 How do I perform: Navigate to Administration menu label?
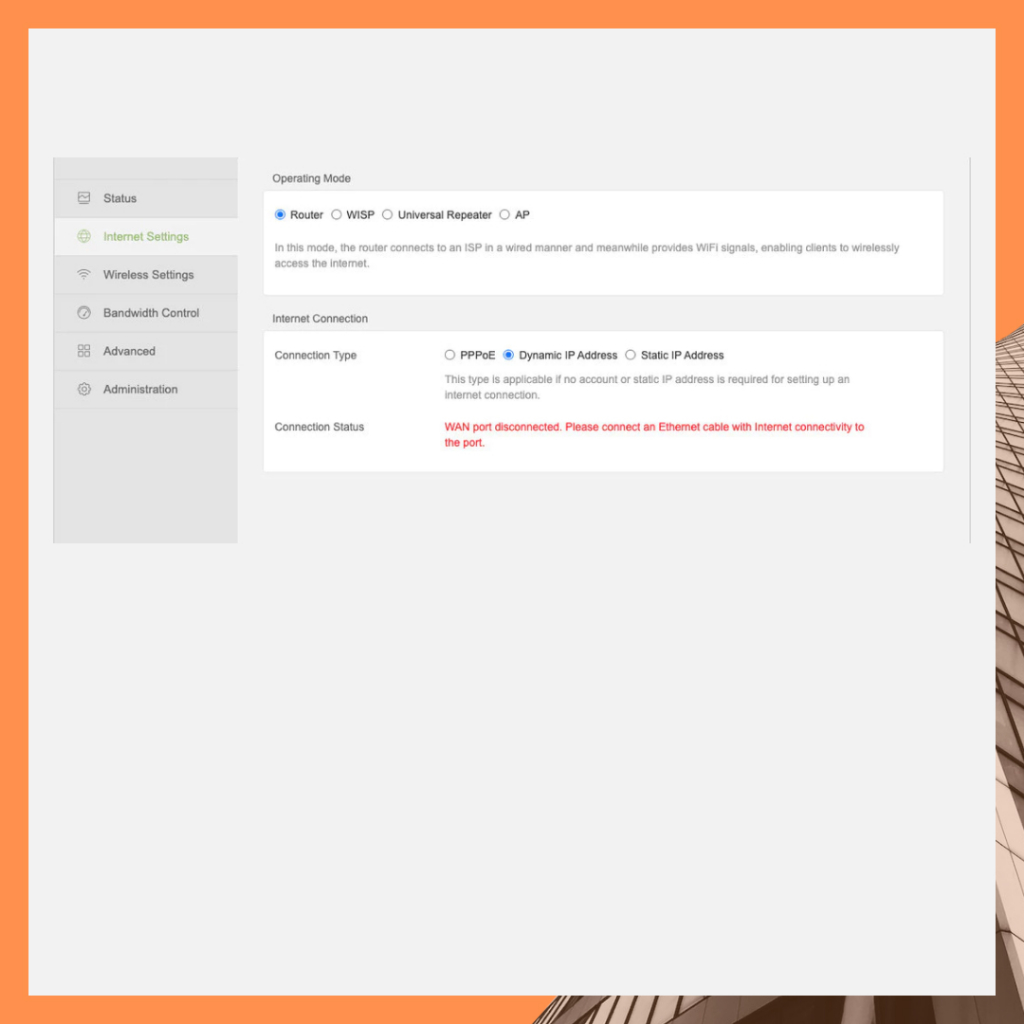[140, 389]
